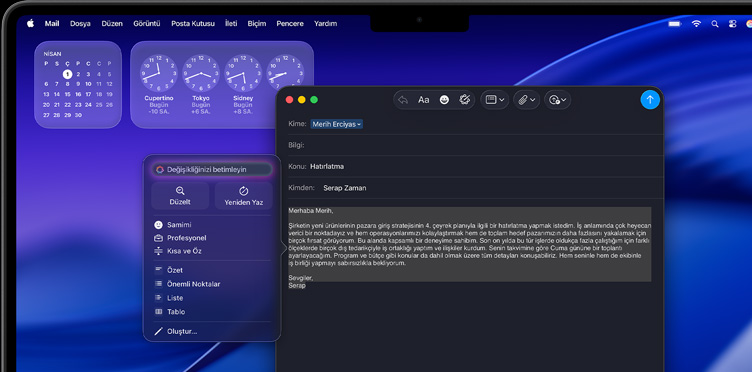Open the Writing Tools icon in compose toolbar
The image size is (752, 372).
click(464, 100)
